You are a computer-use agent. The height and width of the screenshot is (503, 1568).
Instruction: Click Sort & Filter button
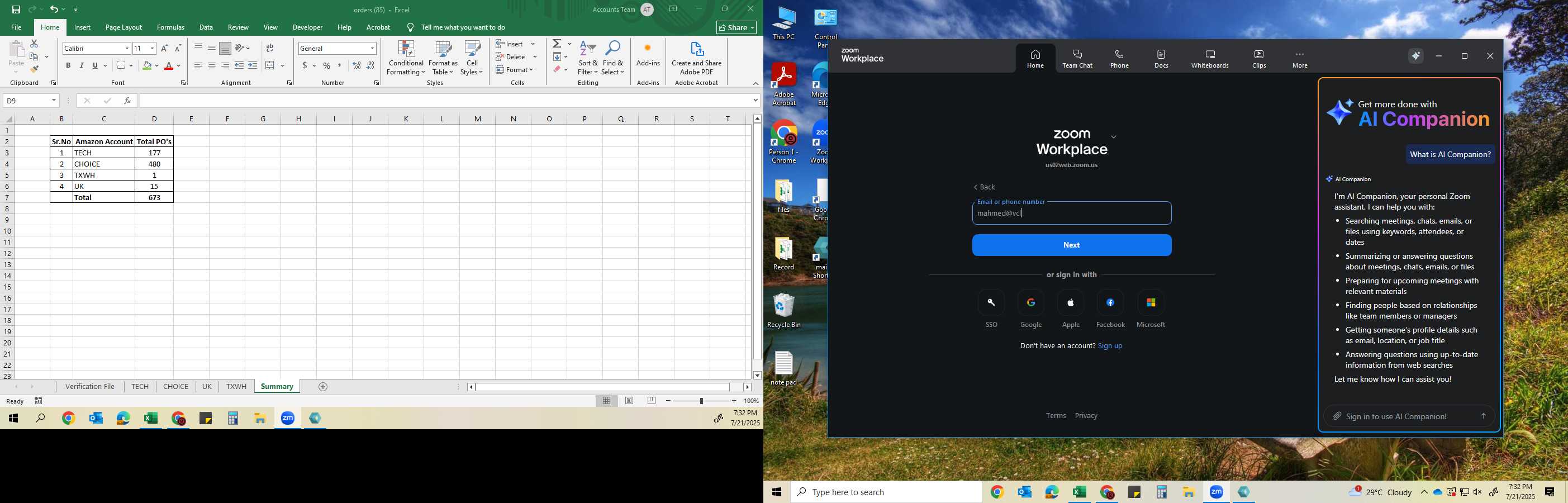(x=588, y=58)
